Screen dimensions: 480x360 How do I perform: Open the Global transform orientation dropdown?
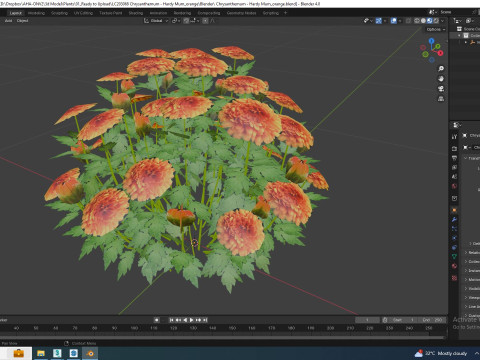156,21
